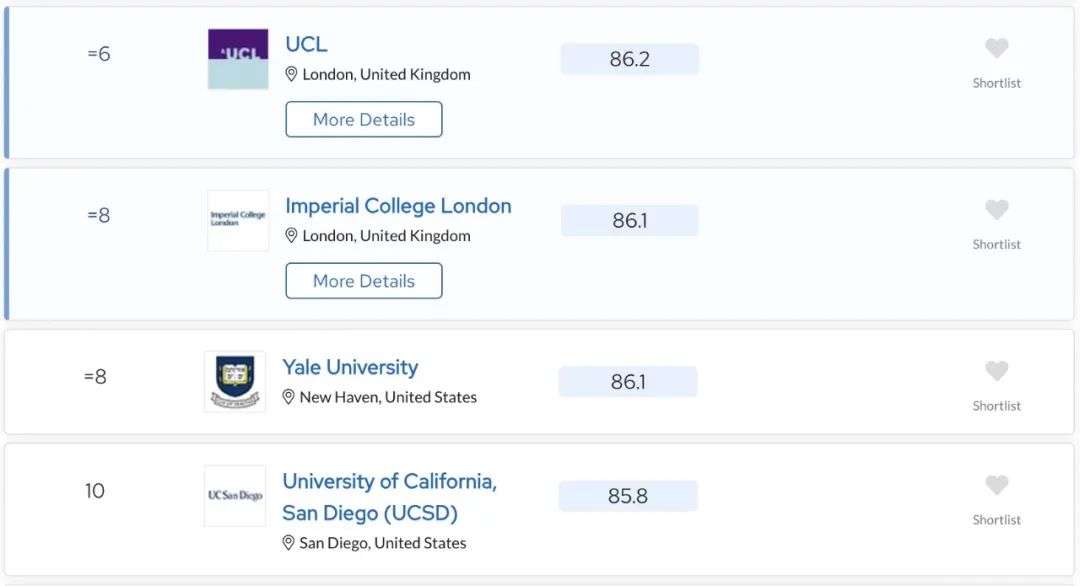This screenshot has width=1080, height=586.
Task: Click the location pin under UCL name
Action: (x=291, y=74)
